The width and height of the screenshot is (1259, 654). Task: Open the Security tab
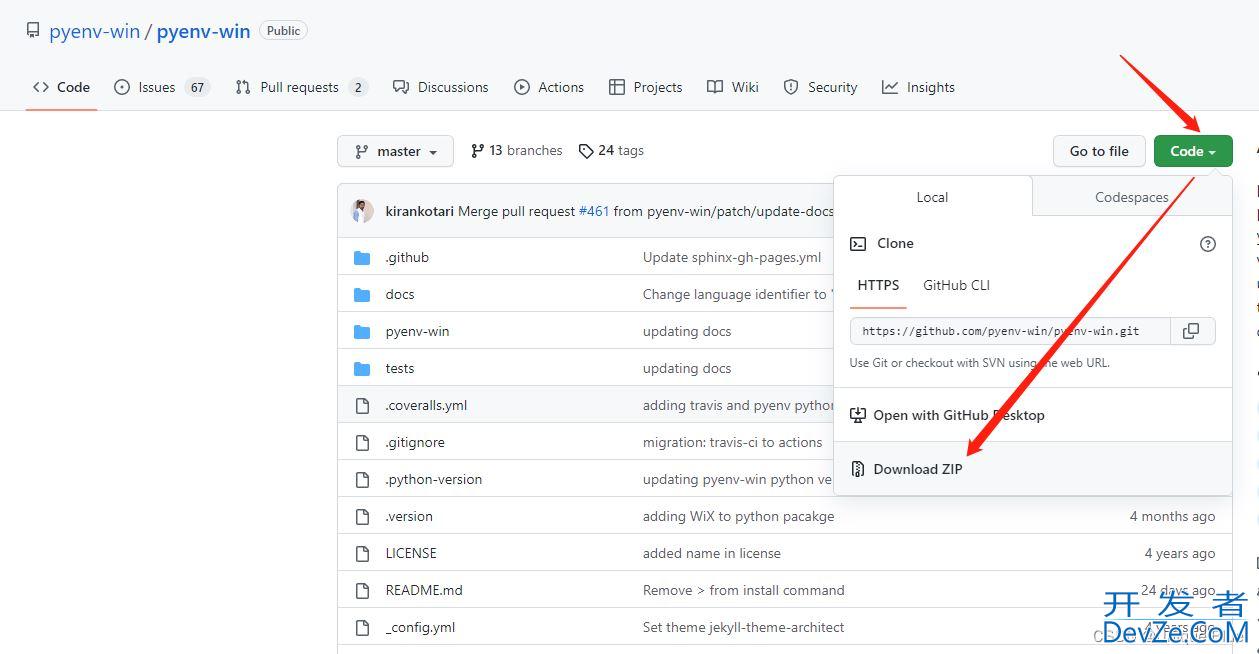821,87
